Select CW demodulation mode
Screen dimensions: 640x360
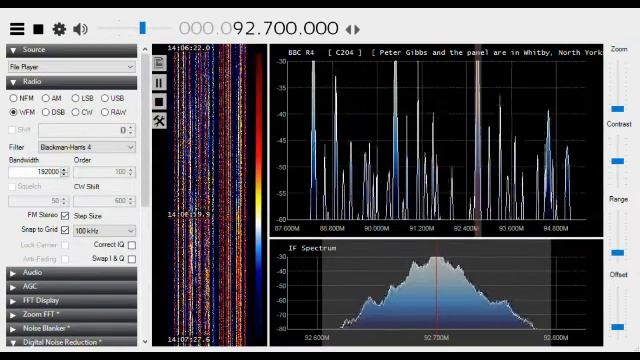click(75, 112)
